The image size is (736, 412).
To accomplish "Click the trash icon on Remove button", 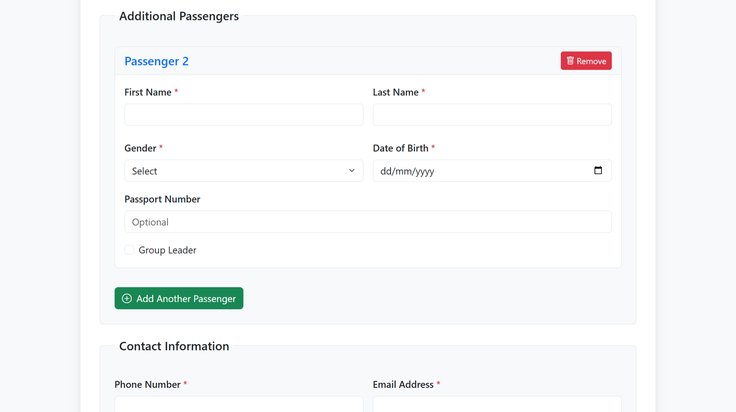I will 570,61.
